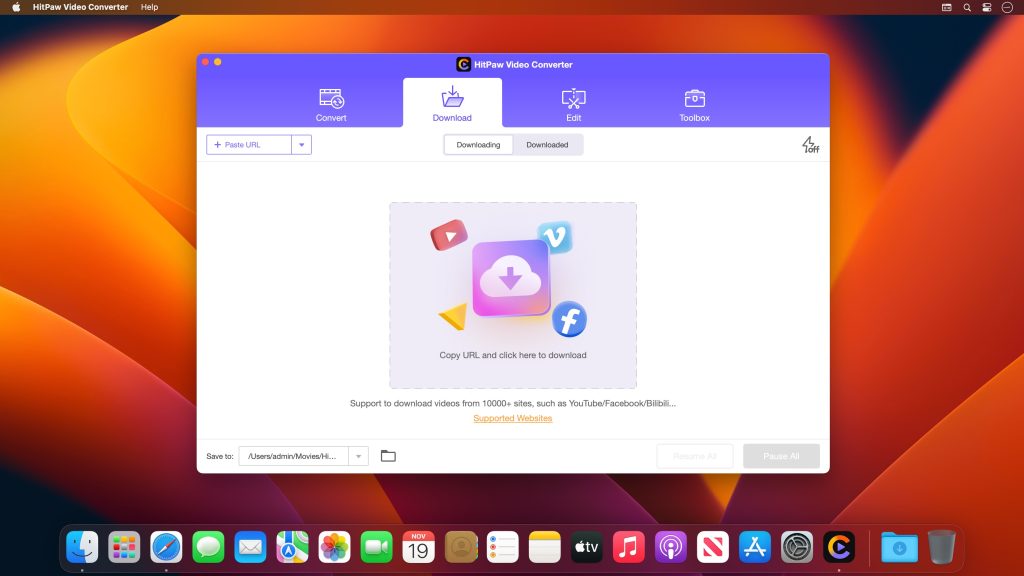This screenshot has height=576, width=1024.
Task: Expand the date on the Dock calendar icon
Action: [418, 547]
